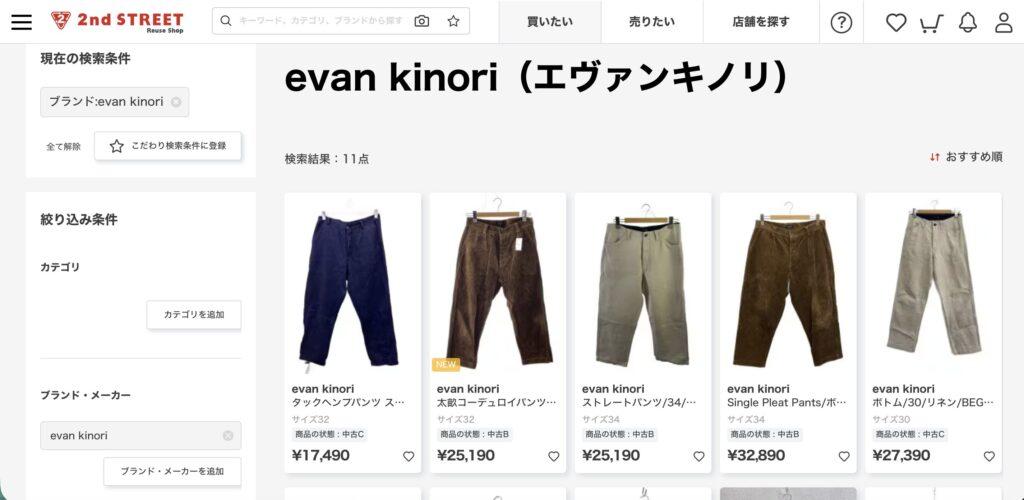Remove the ブランド:evan kinori filter chip
This screenshot has height=500, width=1024.
[176, 102]
